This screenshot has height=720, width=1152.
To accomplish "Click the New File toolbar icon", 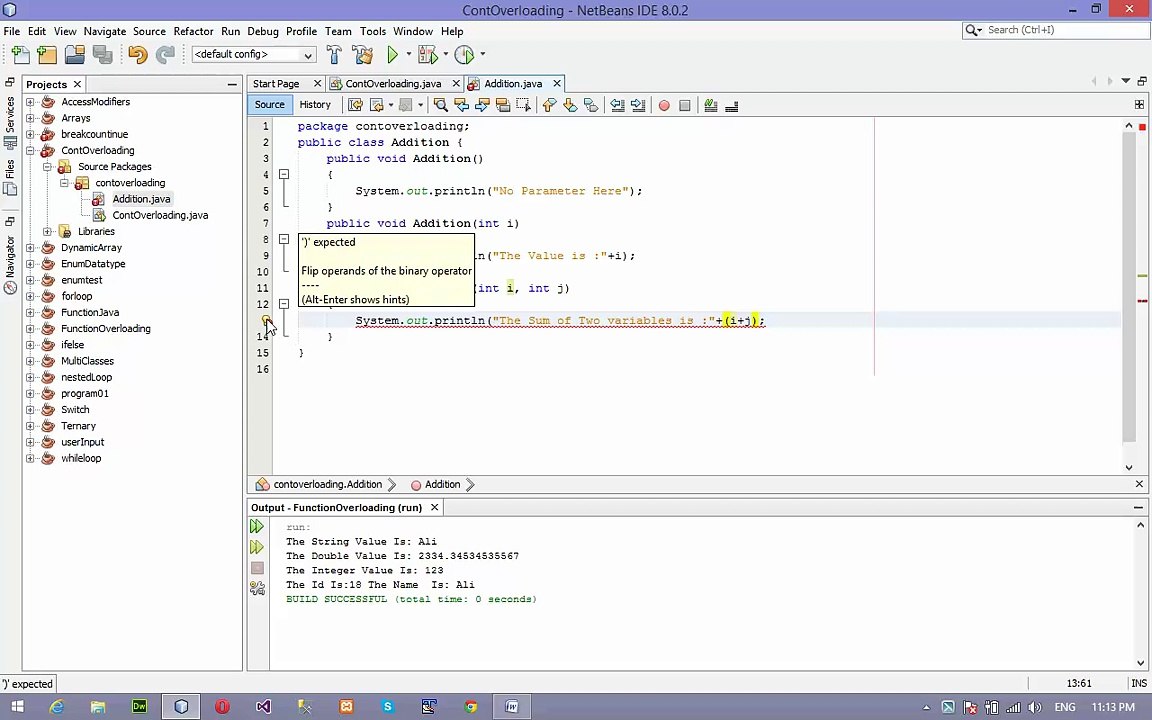I will (21, 54).
